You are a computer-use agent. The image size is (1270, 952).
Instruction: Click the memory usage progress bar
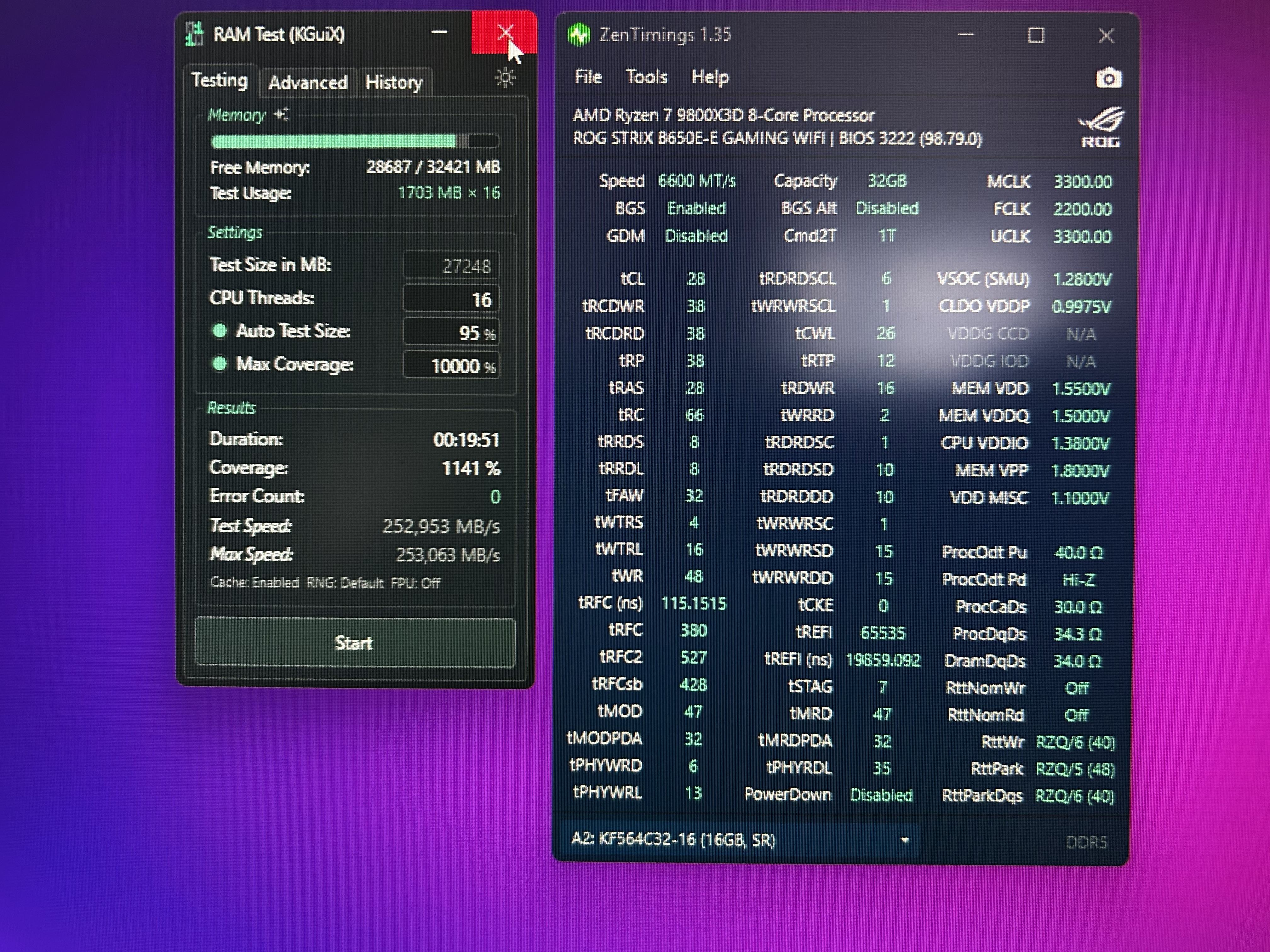coord(355,141)
